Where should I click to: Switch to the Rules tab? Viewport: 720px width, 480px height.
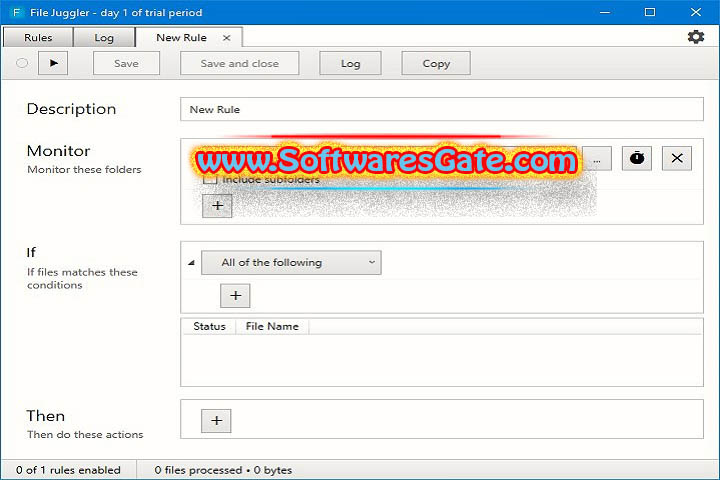coord(38,37)
